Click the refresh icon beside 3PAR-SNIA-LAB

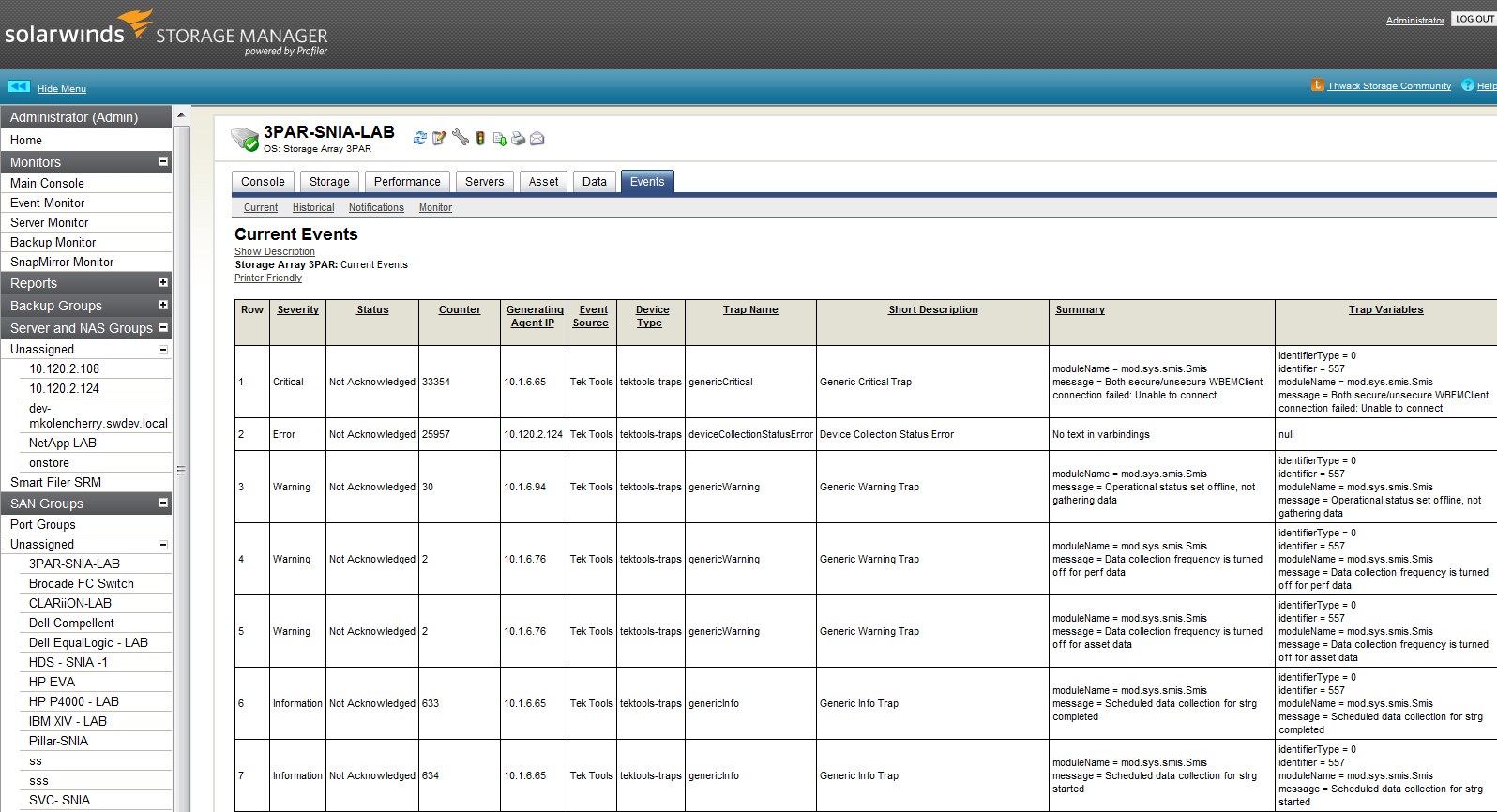pyautogui.click(x=419, y=138)
